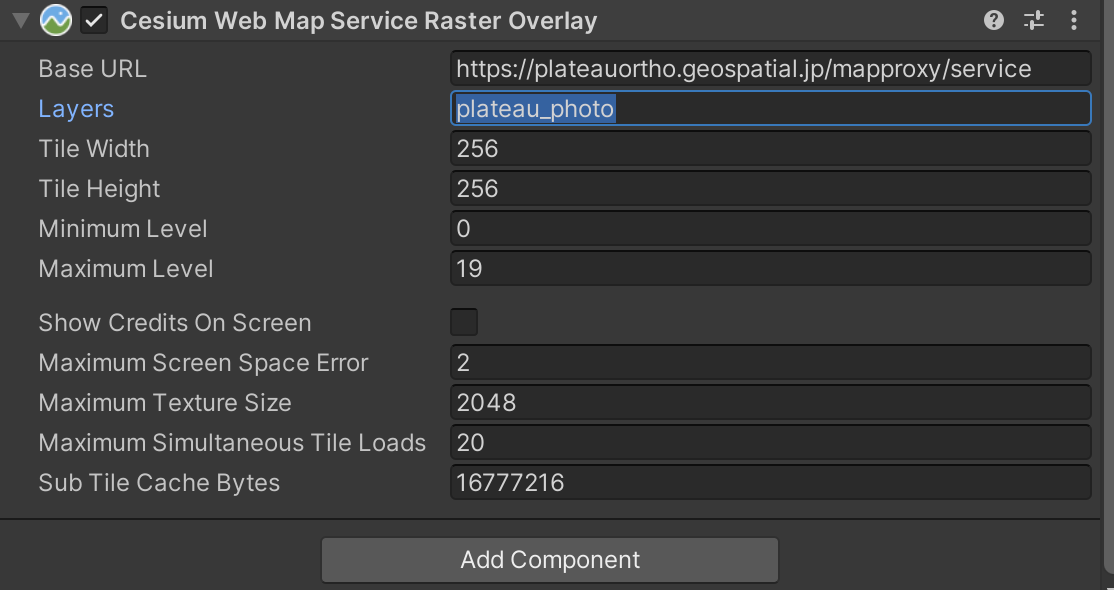The height and width of the screenshot is (590, 1114).
Task: Open the component three-dot context menu
Action: pos(1074,21)
